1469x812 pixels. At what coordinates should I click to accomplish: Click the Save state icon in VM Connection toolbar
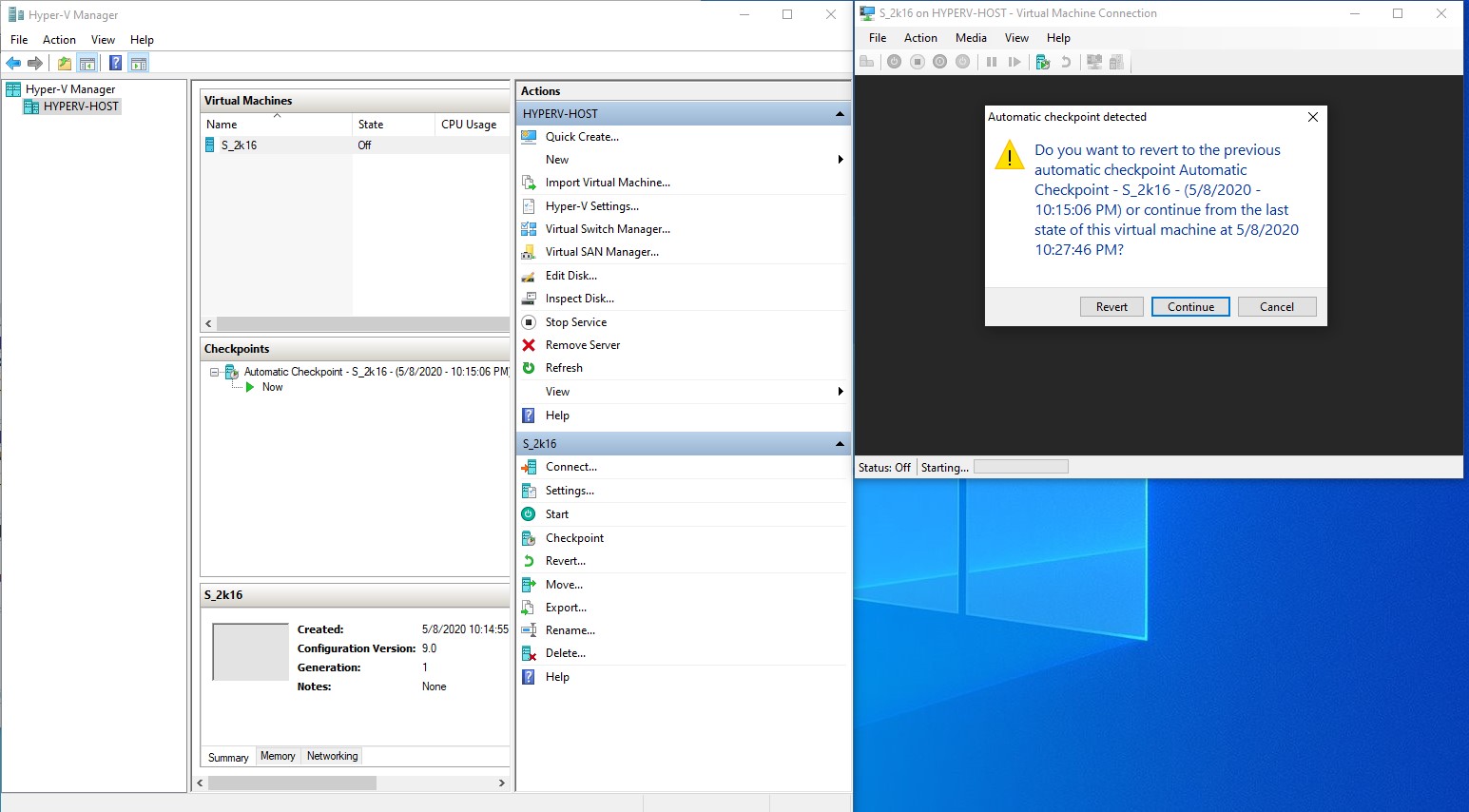963,62
